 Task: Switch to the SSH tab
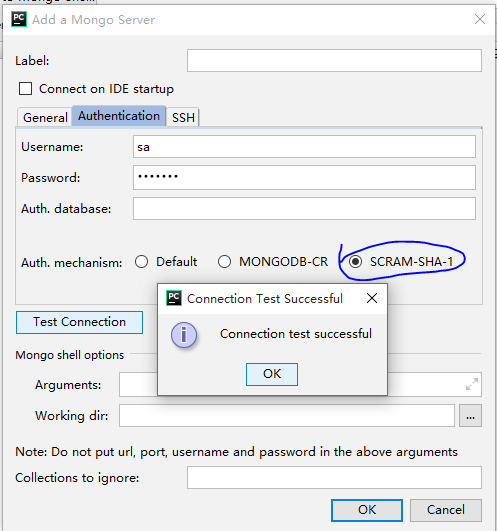click(x=183, y=118)
